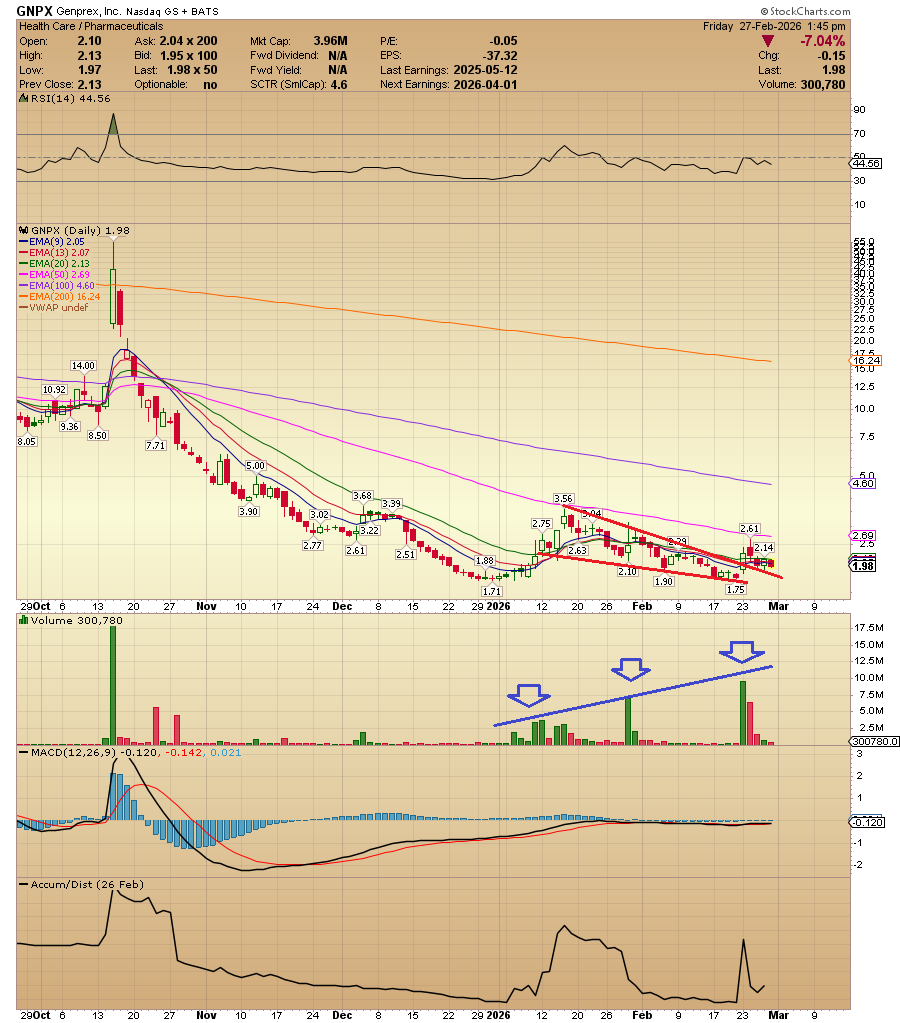Click the 44.56 RSI axis tag

point(867,164)
